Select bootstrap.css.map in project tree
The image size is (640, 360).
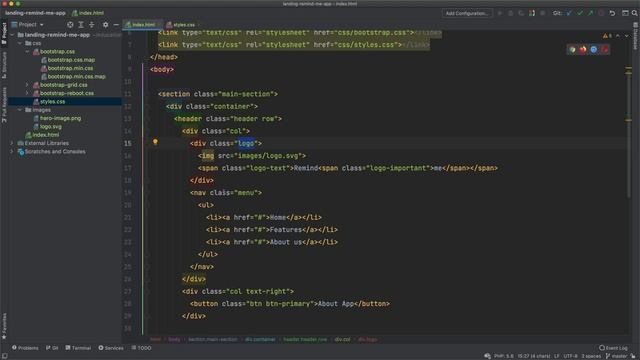[71, 60]
